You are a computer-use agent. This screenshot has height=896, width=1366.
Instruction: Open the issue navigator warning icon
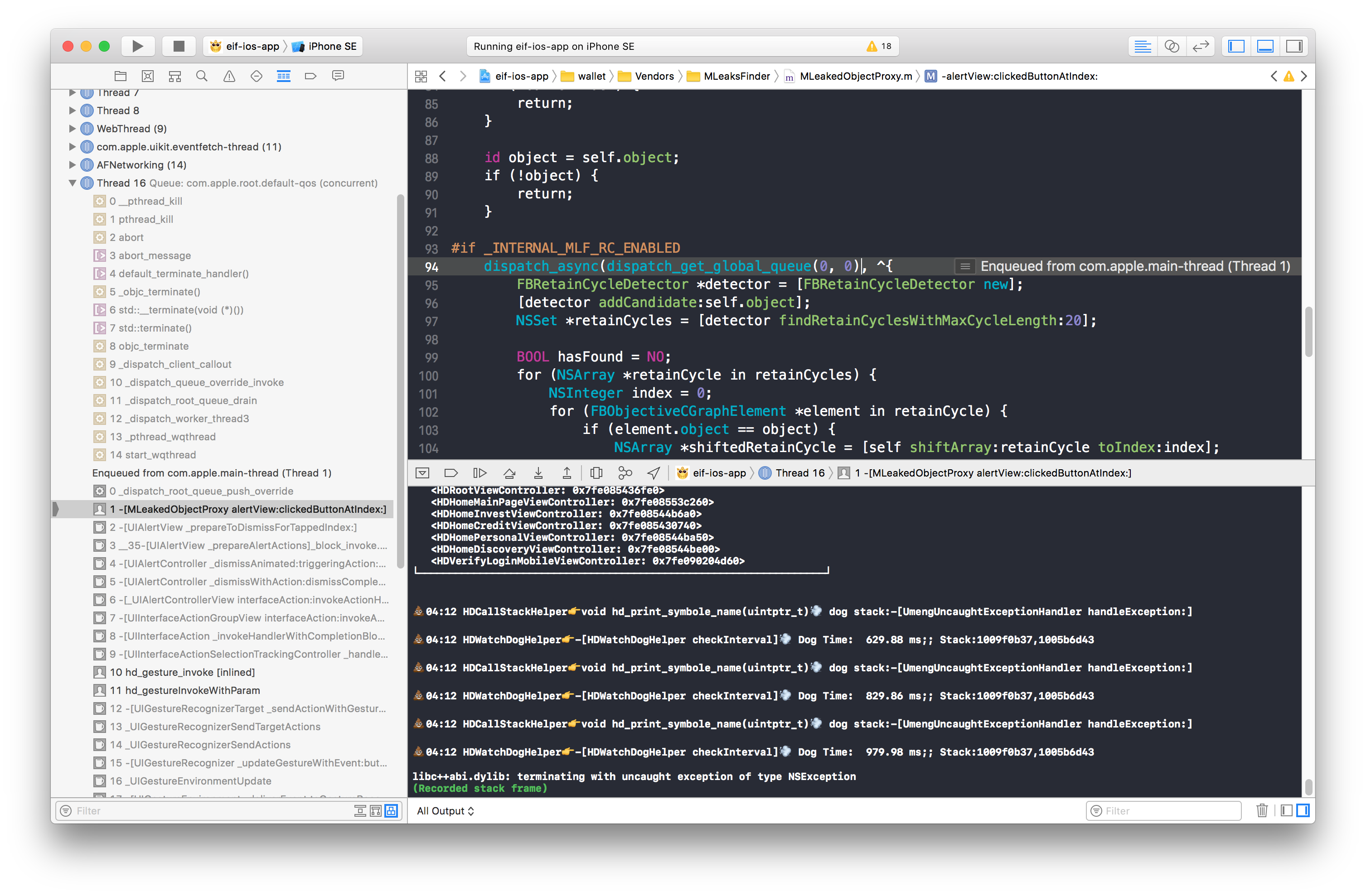[229, 76]
